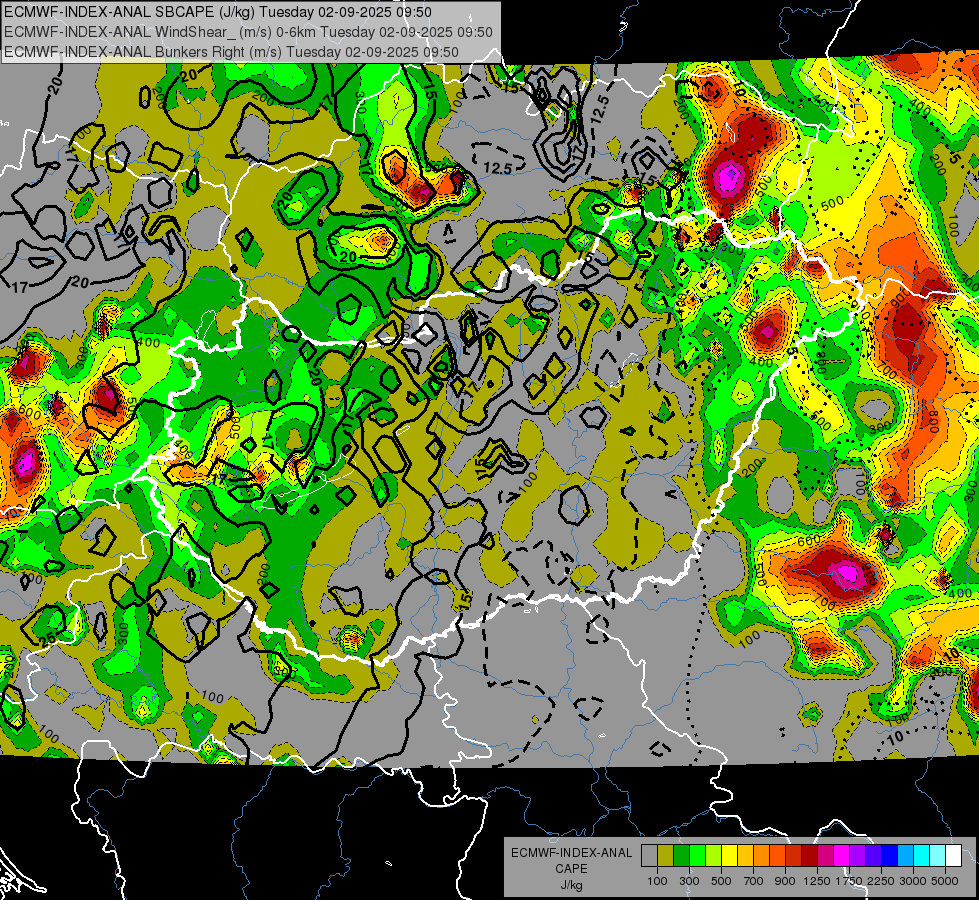Pick the gold swatch before the 700 tick
The width and height of the screenshot is (979, 900).
click(745, 855)
